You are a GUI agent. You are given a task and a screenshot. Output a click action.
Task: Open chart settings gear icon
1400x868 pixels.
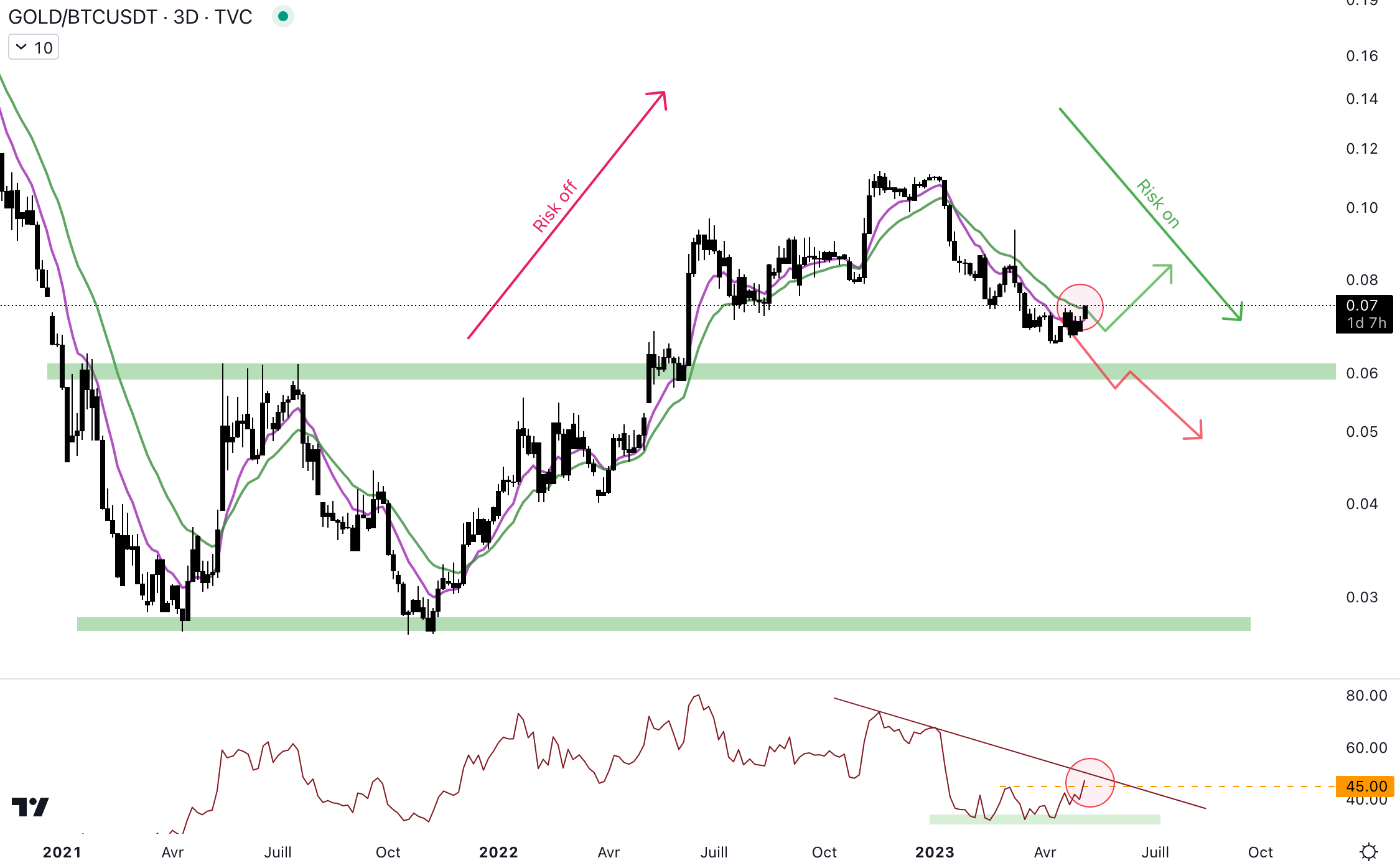pos(1368,851)
